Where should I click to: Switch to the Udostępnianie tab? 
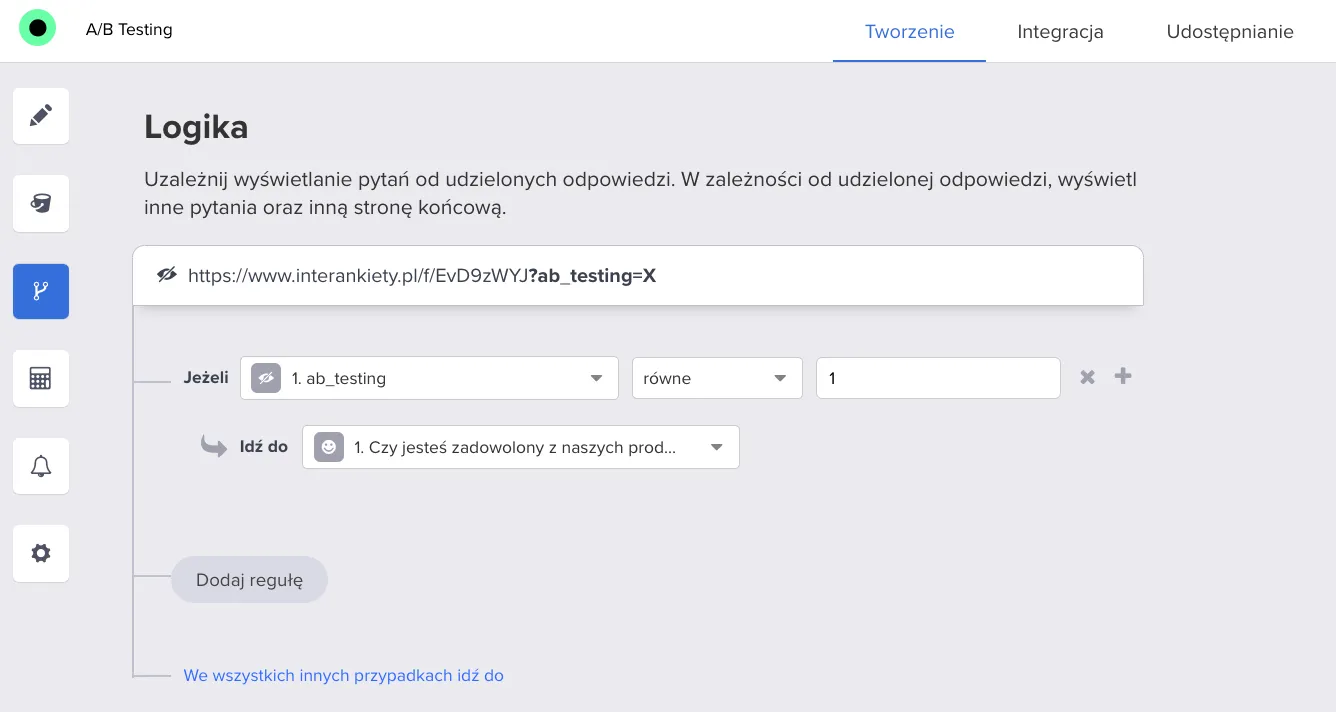[x=1230, y=31]
